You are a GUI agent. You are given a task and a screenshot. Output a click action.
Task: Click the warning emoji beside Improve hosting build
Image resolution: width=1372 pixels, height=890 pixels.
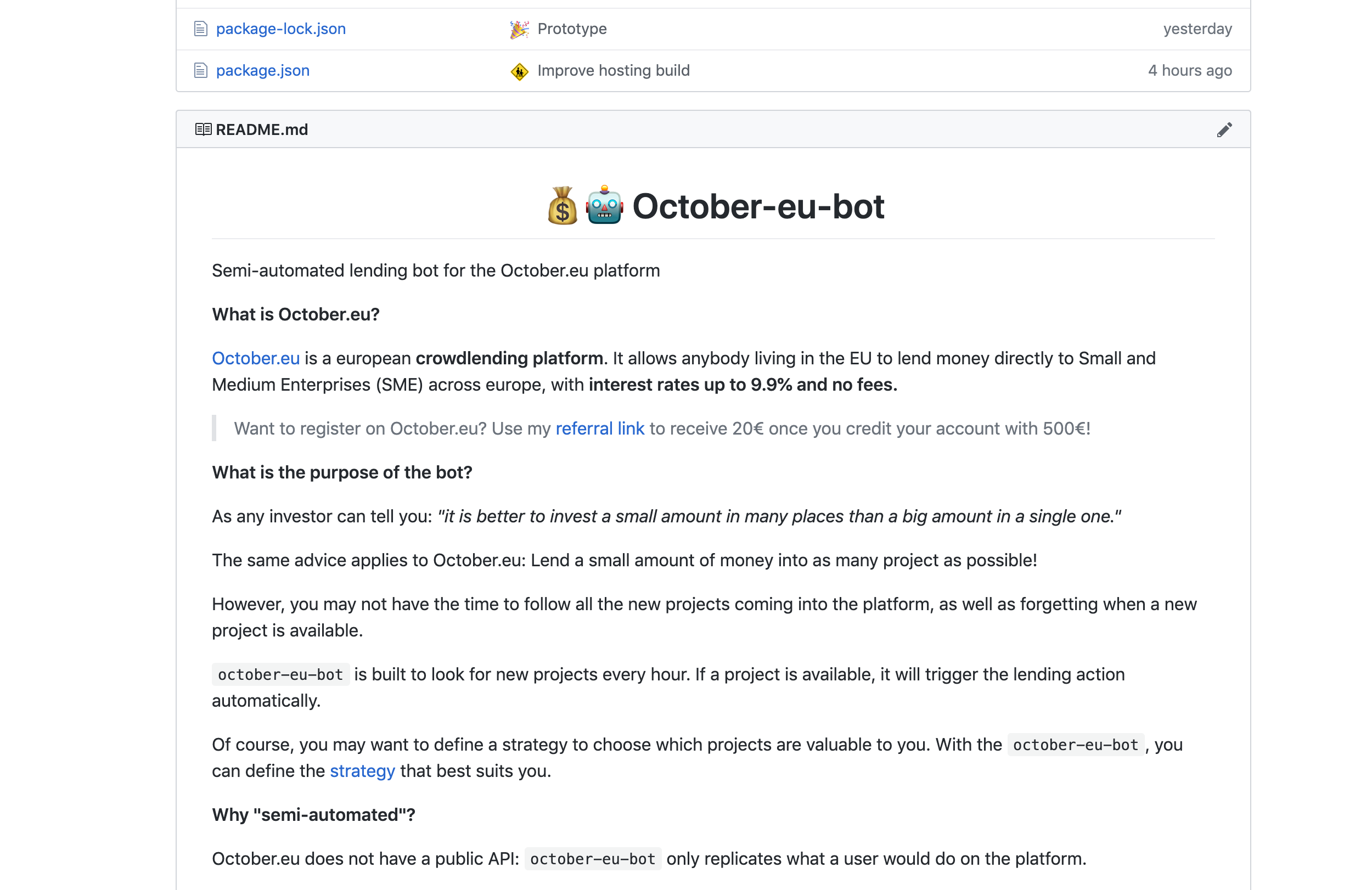coord(519,71)
